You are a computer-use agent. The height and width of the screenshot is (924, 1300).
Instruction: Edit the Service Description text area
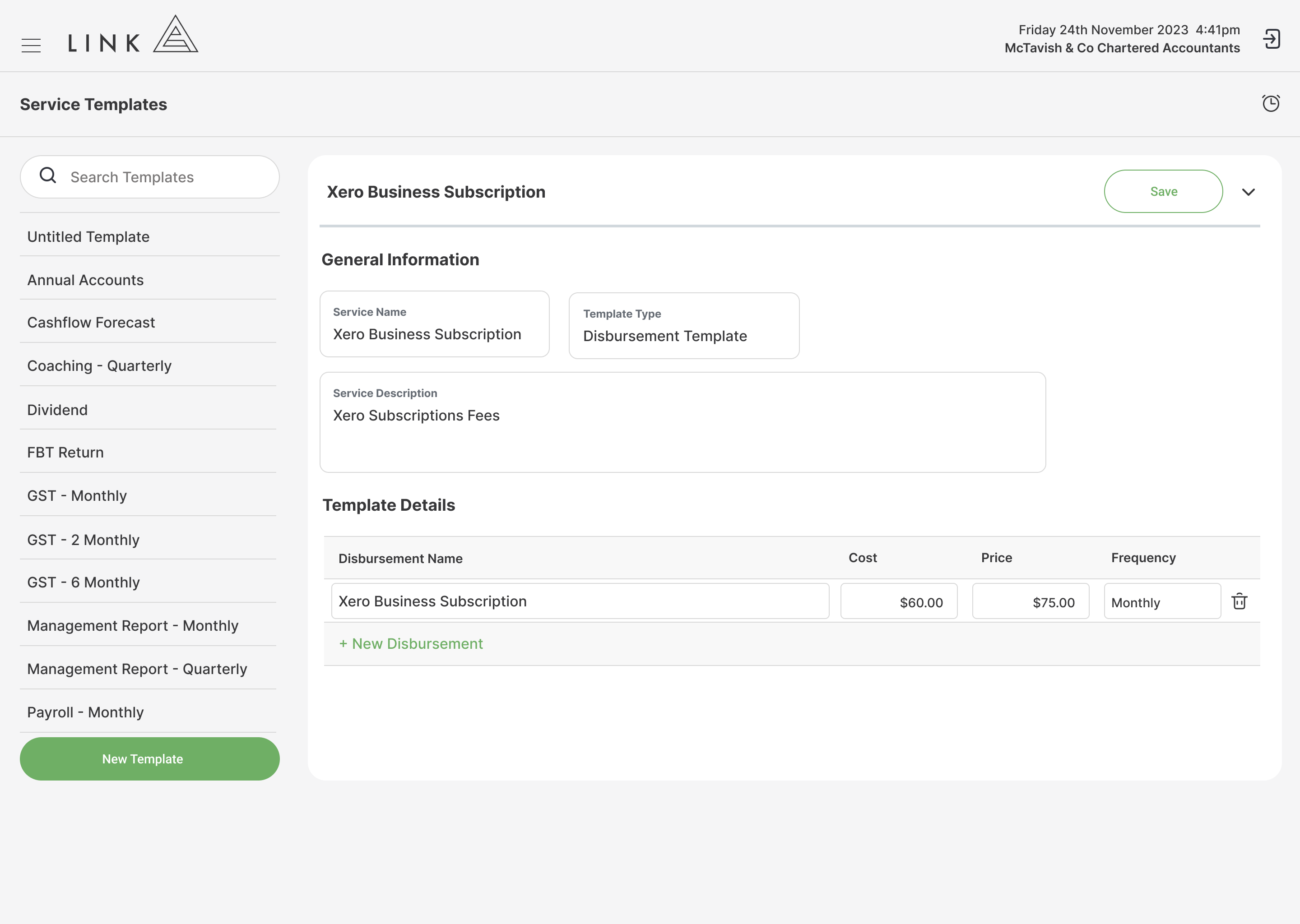(x=682, y=422)
